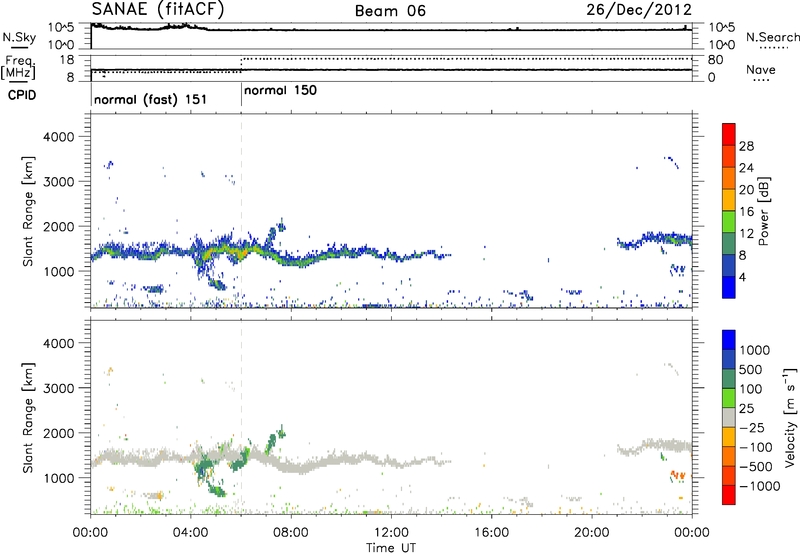Click the green velocity patch near 07:30 UT
The height and width of the screenshot is (554, 800).
pos(274,440)
